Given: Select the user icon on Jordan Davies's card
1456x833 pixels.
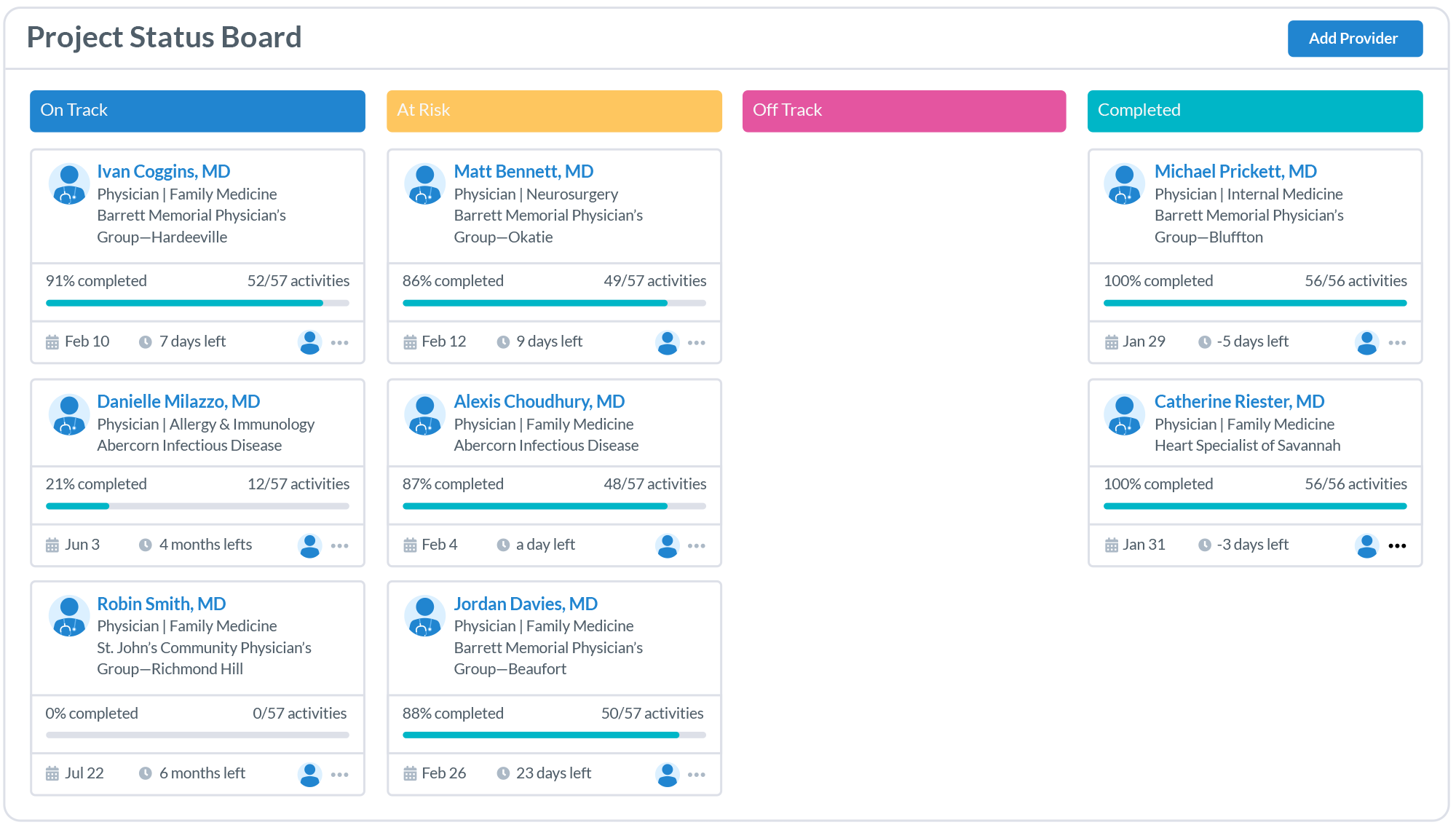Looking at the screenshot, I should pyautogui.click(x=667, y=773).
